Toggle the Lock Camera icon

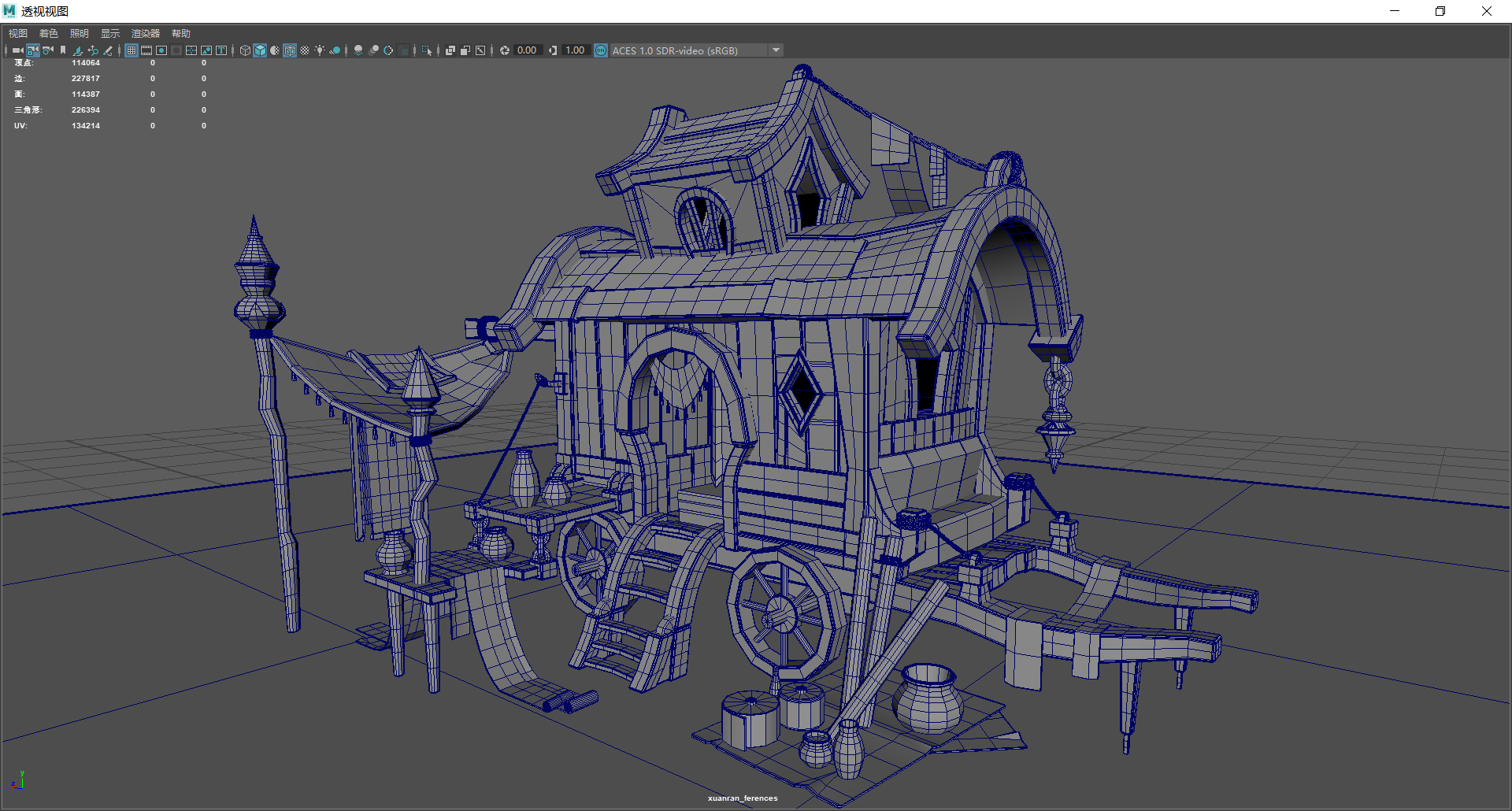(32, 50)
